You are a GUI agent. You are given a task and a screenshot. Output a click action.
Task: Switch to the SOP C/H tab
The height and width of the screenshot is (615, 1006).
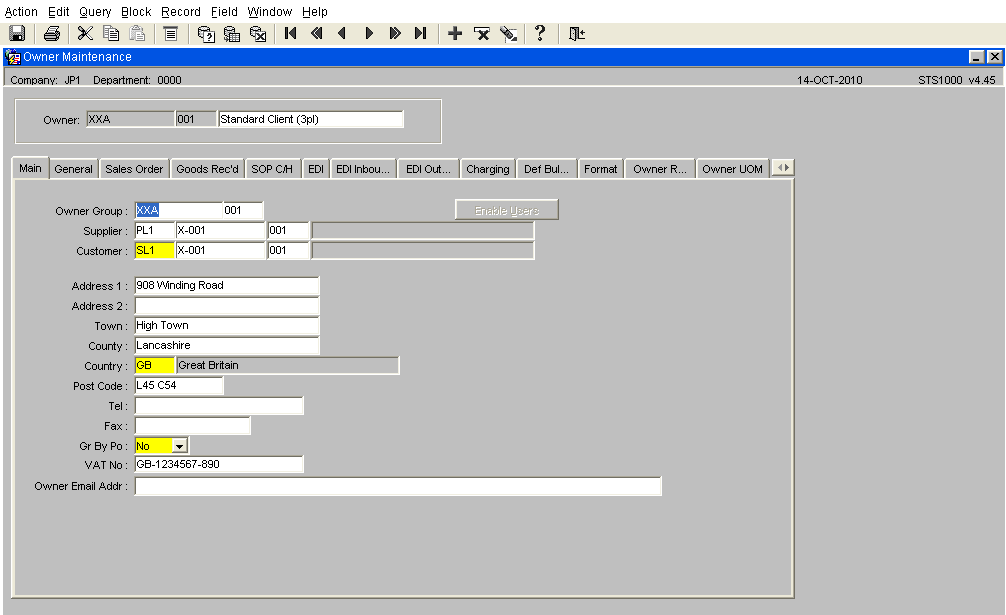coord(272,169)
